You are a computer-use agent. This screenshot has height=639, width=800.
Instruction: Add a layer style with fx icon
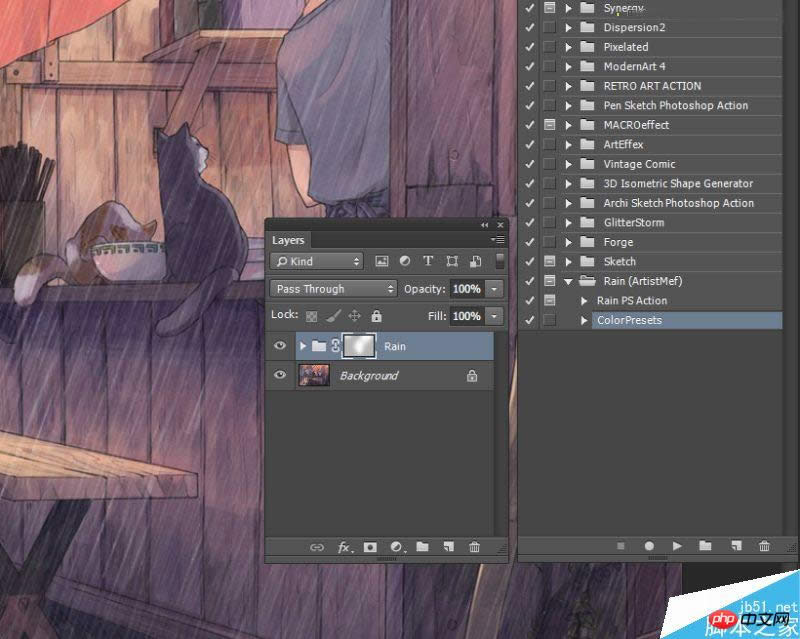tap(344, 547)
